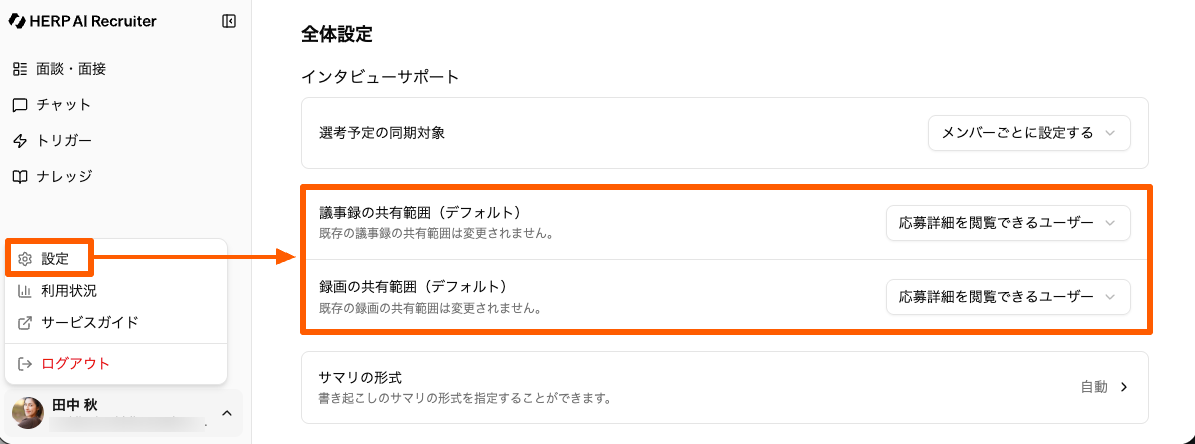Screen dimensions: 1195x444
Task: Open the 議事録の共有範囲 dropdown
Action: [x=1008, y=224]
